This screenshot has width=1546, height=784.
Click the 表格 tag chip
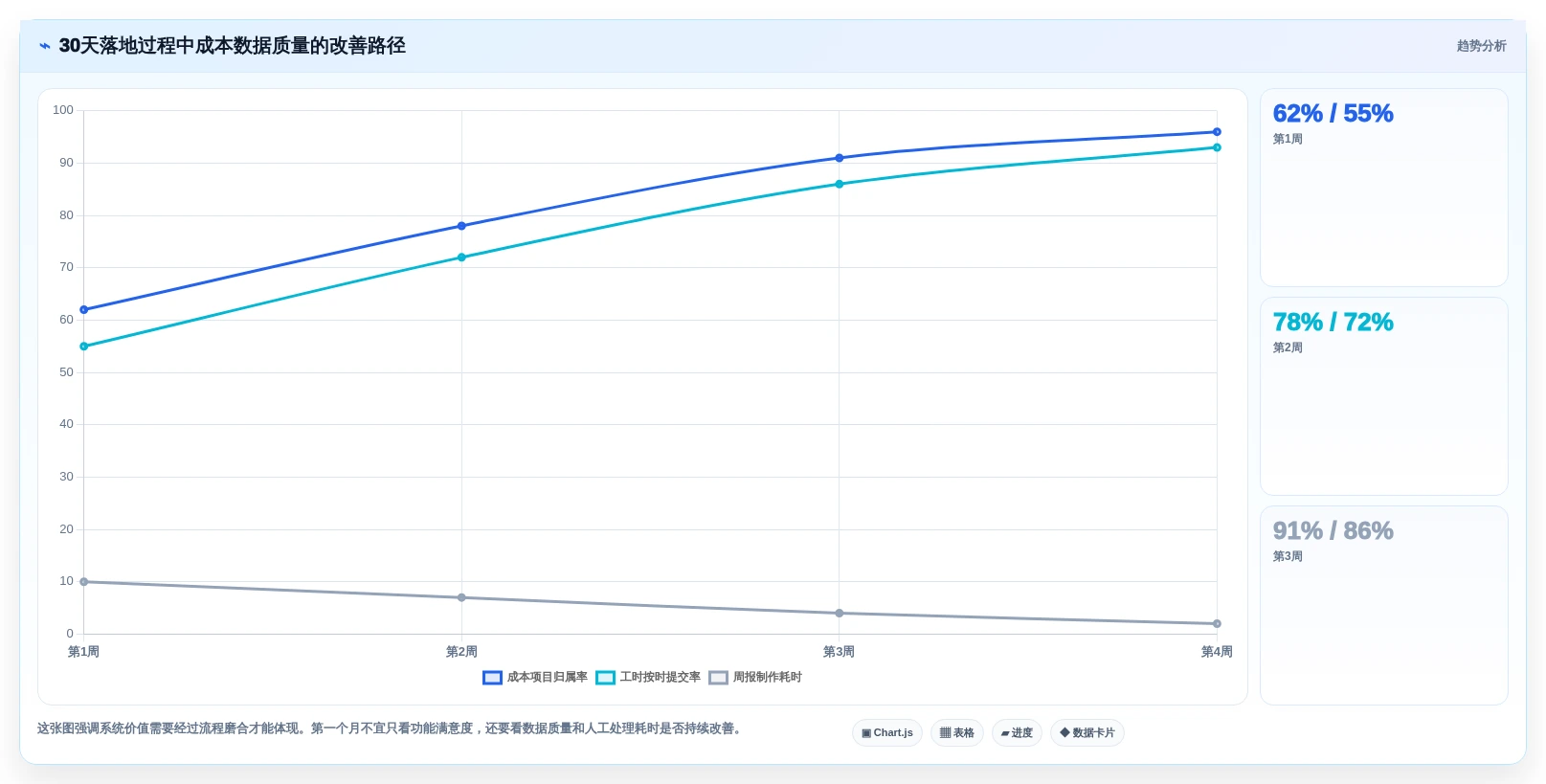[957, 732]
